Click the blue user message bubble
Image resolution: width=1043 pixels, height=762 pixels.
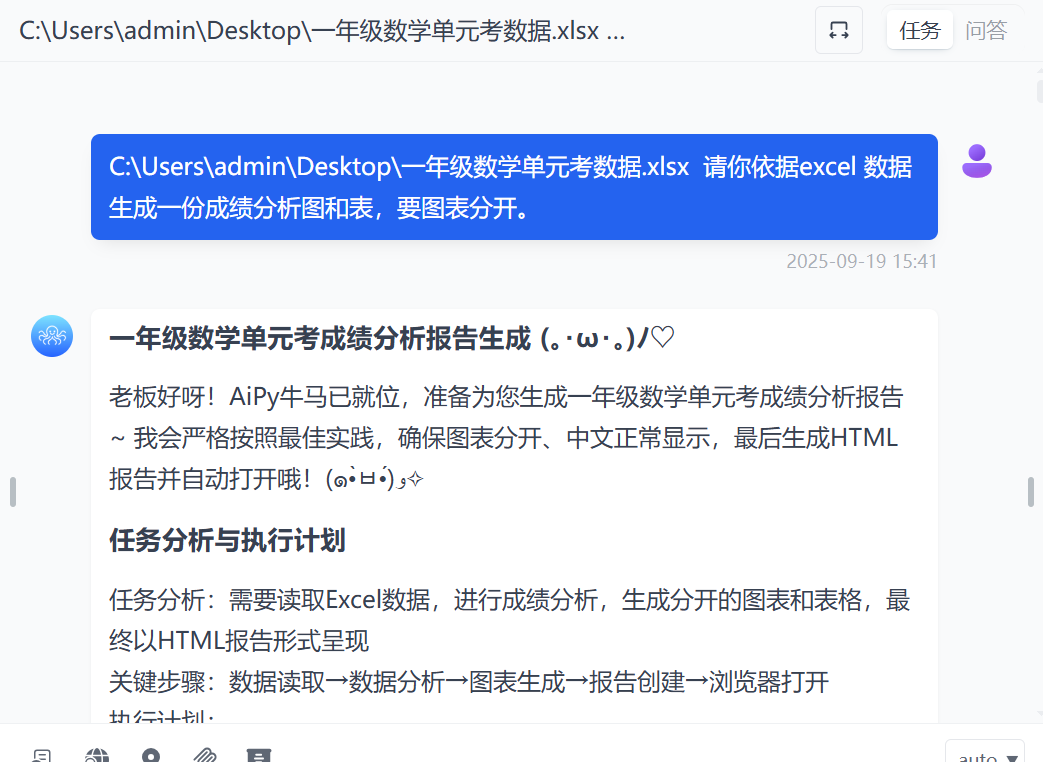point(514,187)
